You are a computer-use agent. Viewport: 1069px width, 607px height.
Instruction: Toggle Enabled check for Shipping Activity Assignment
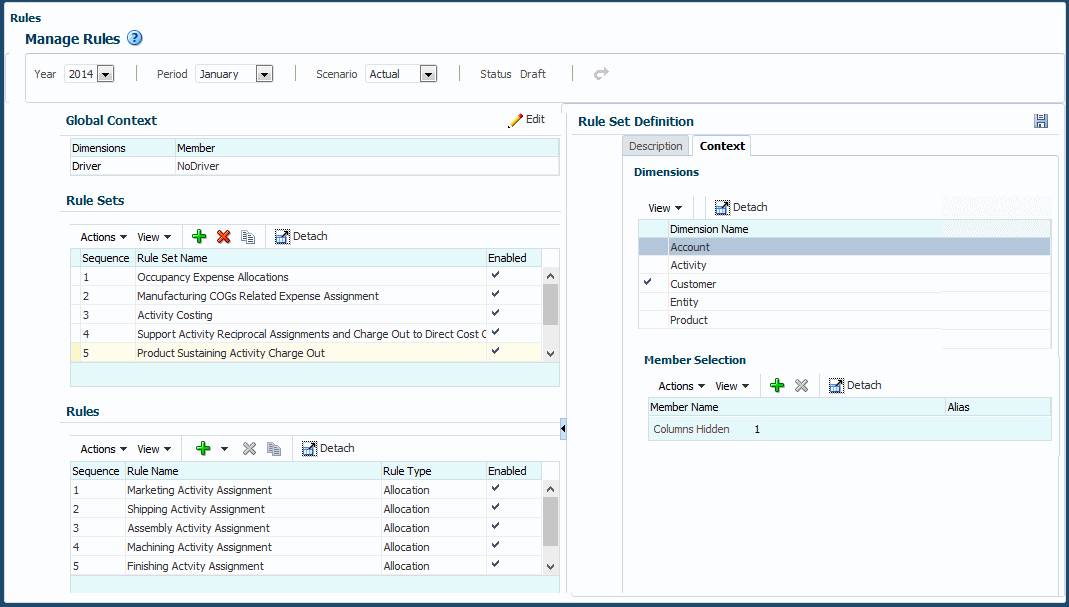click(x=496, y=507)
